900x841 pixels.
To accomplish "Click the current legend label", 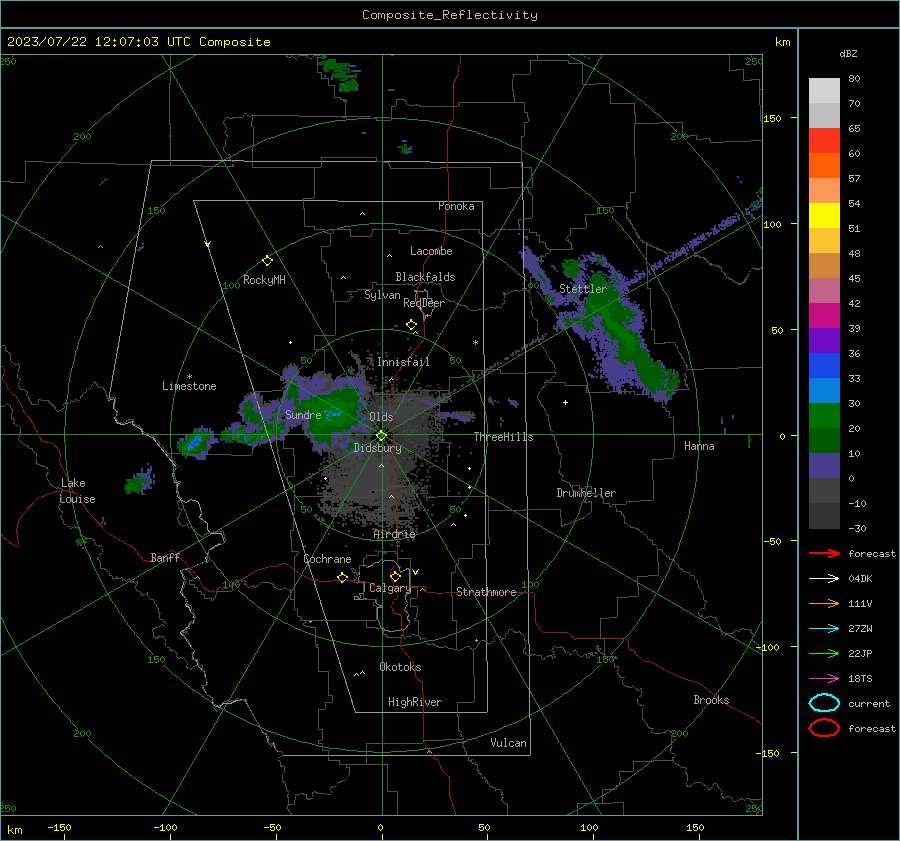I will click(869, 703).
